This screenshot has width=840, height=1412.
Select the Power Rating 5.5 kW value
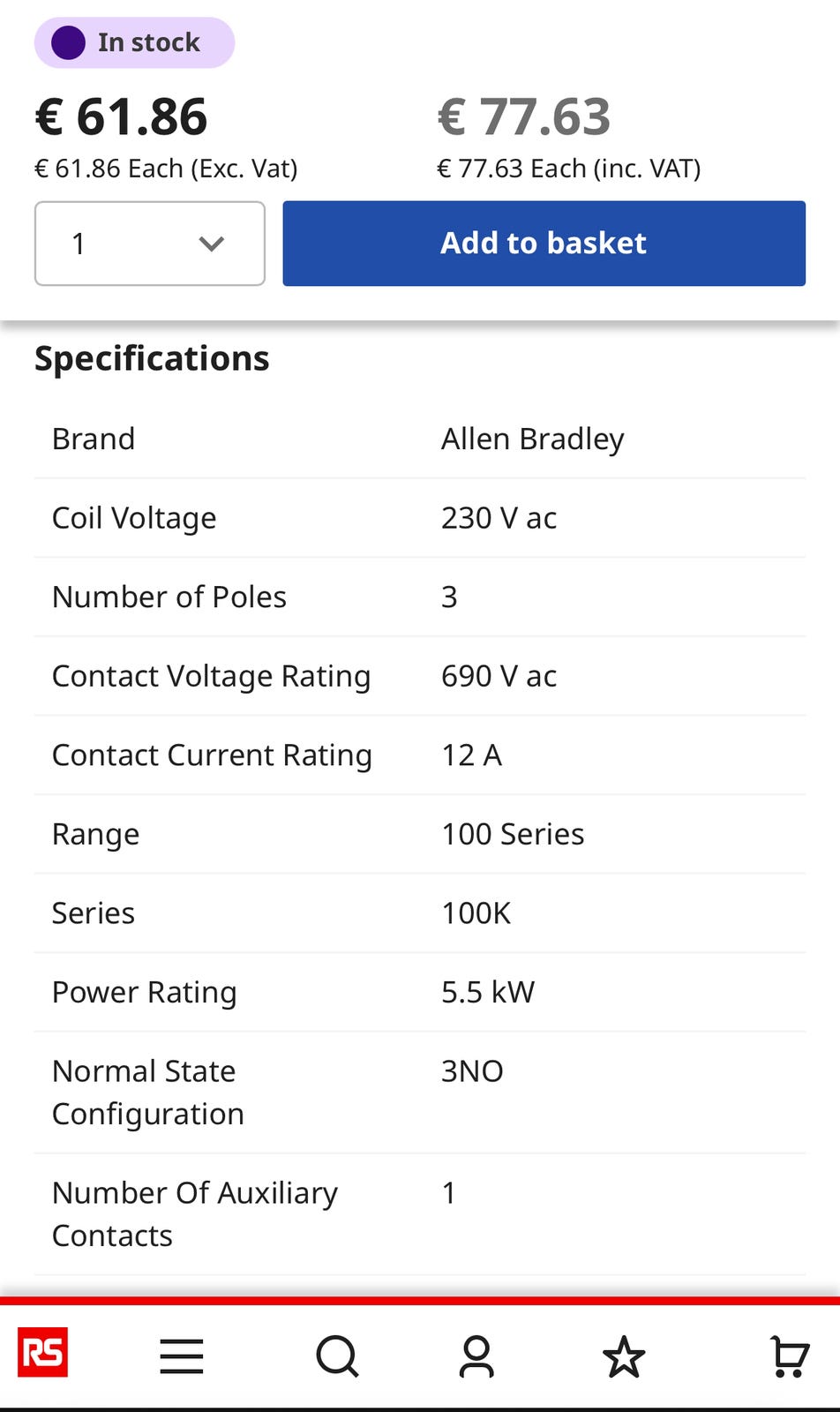point(488,992)
